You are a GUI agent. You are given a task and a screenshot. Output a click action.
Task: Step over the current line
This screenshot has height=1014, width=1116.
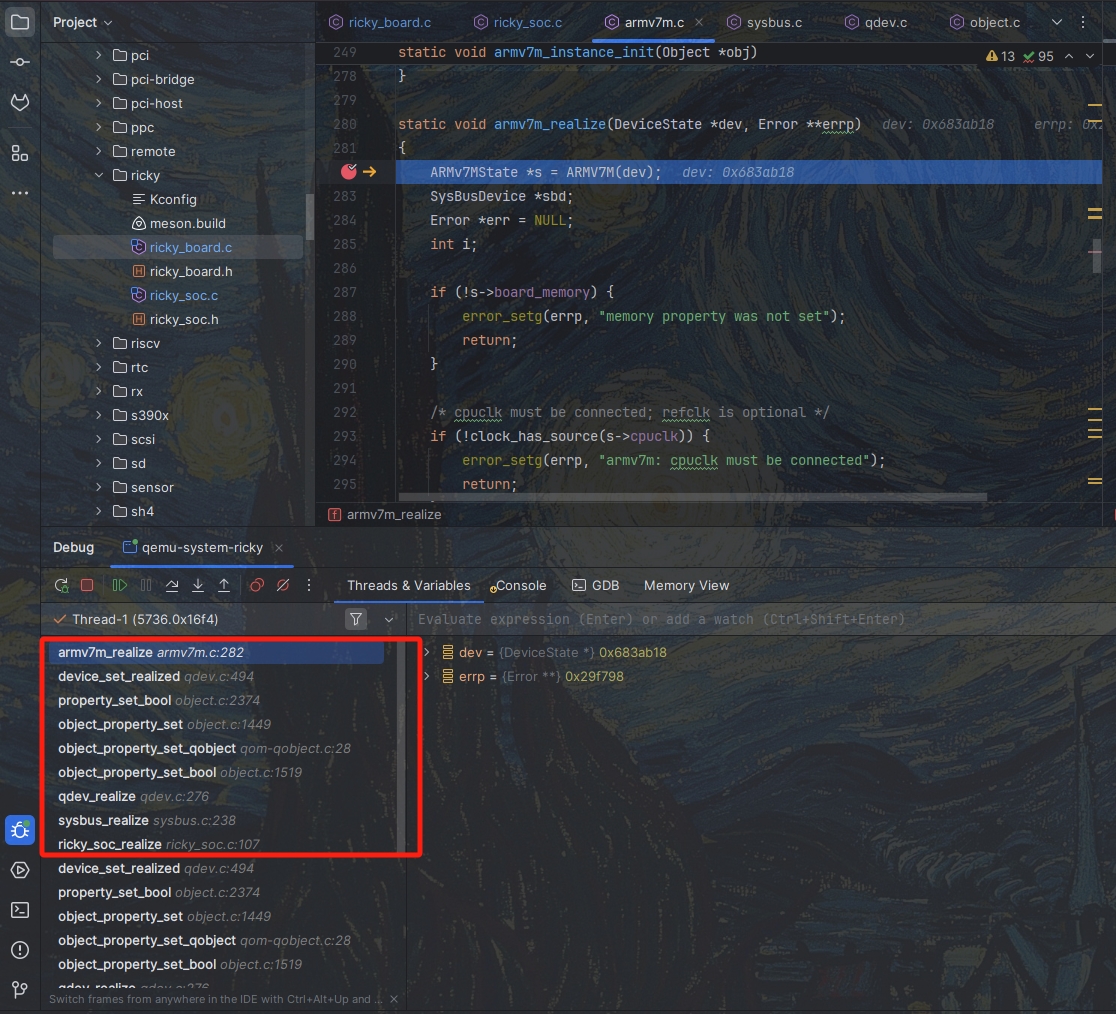coord(172,585)
